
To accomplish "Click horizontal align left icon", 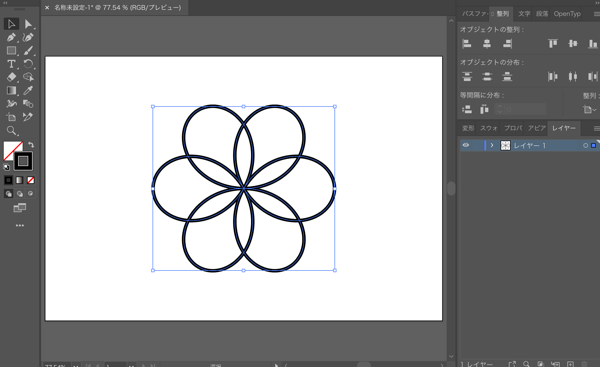I will (467, 44).
